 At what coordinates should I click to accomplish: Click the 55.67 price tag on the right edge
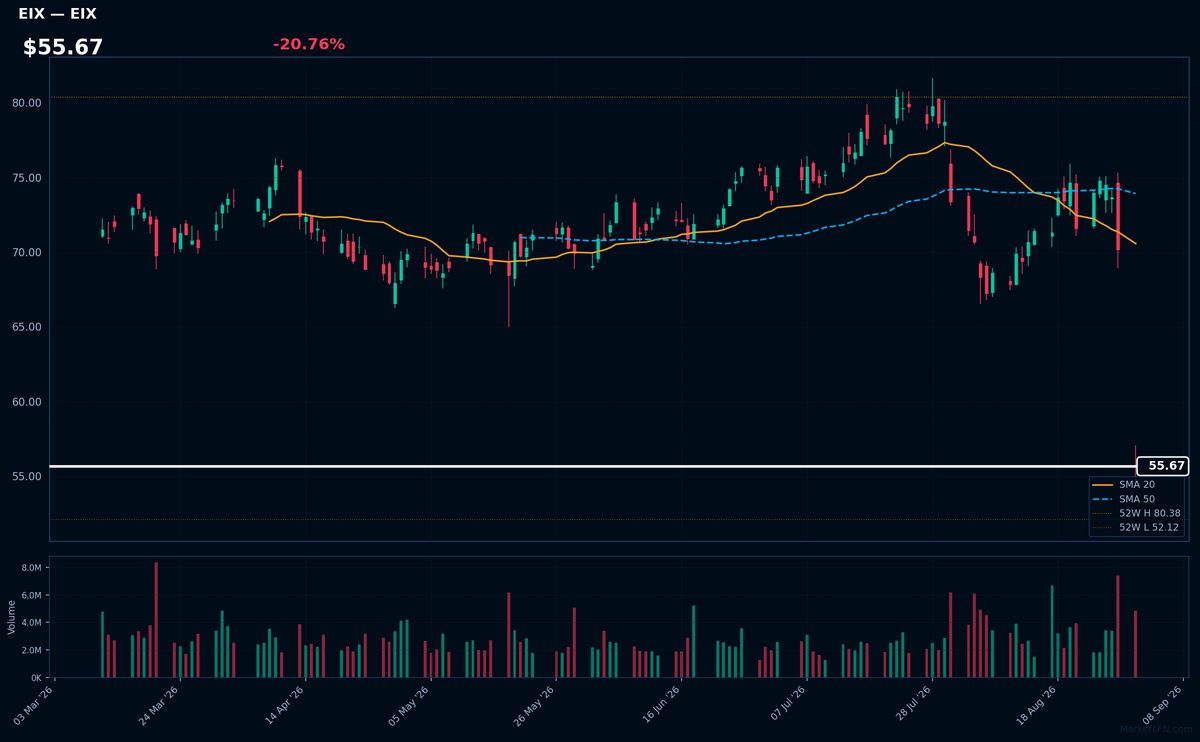pyautogui.click(x=1162, y=466)
